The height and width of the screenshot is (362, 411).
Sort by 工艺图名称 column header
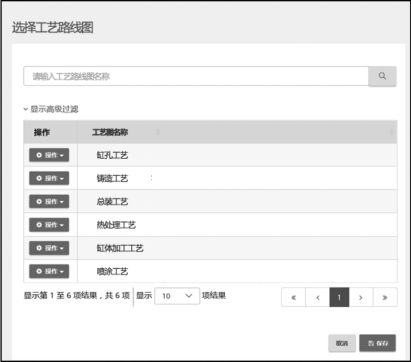click(110, 132)
